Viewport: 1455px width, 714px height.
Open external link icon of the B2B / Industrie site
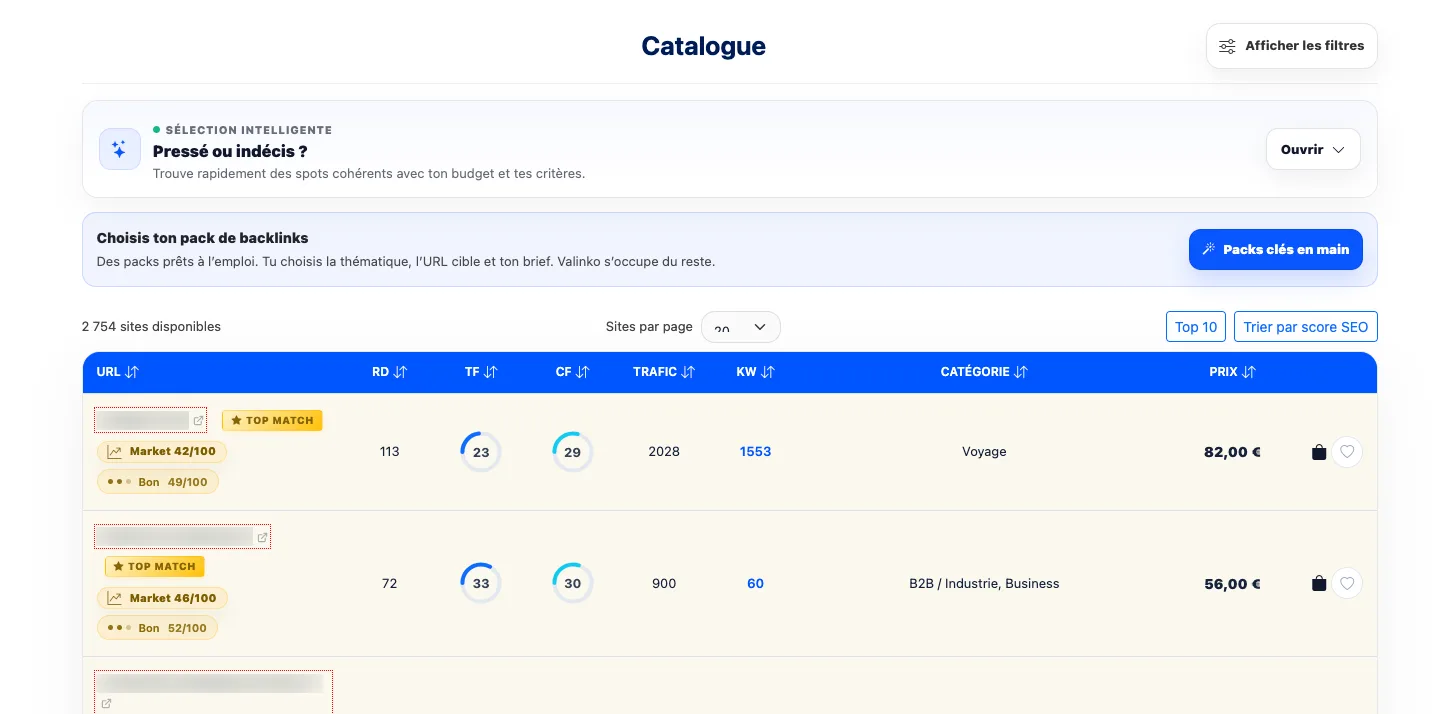(262, 538)
